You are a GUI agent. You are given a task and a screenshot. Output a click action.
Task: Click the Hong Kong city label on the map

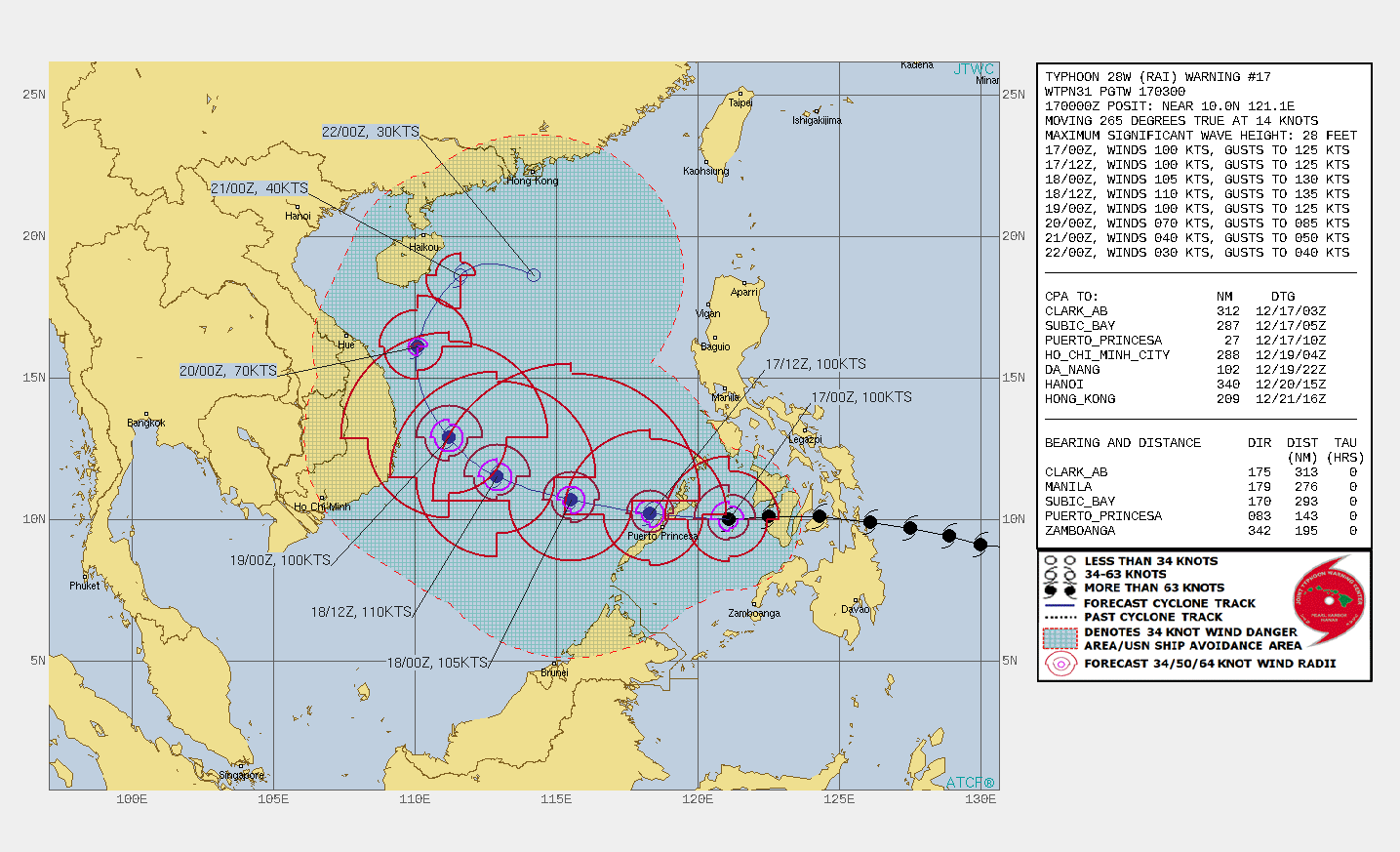[x=533, y=181]
